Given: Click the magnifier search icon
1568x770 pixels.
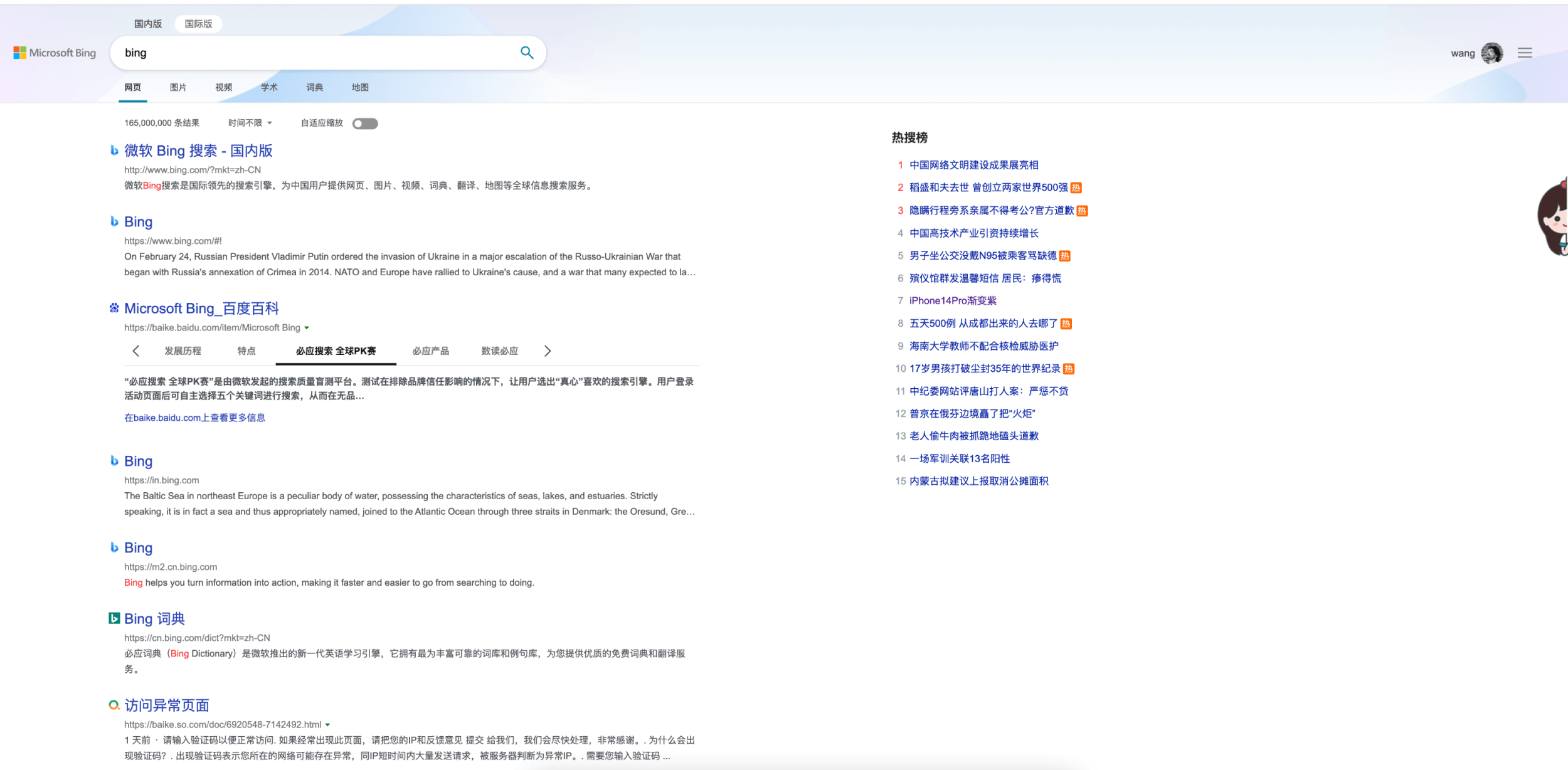Looking at the screenshot, I should [x=527, y=53].
